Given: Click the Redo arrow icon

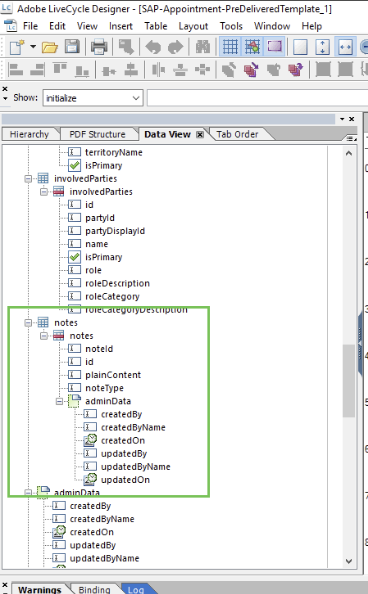Looking at the screenshot, I should pyautogui.click(x=175, y=47).
